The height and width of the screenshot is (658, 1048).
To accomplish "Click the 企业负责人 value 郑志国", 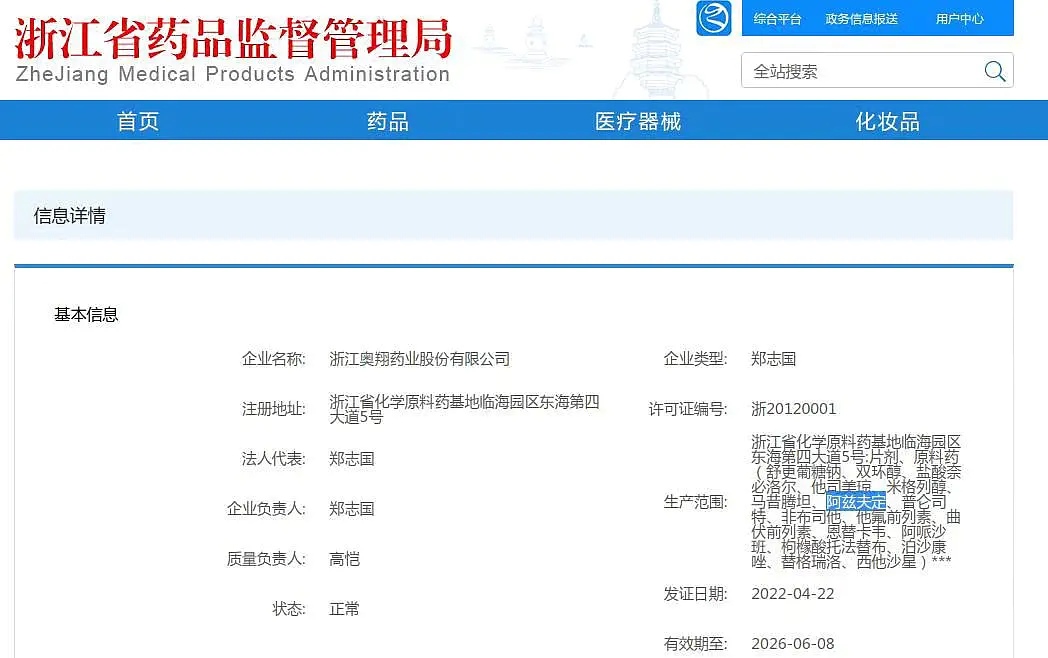I will pyautogui.click(x=352, y=509).
